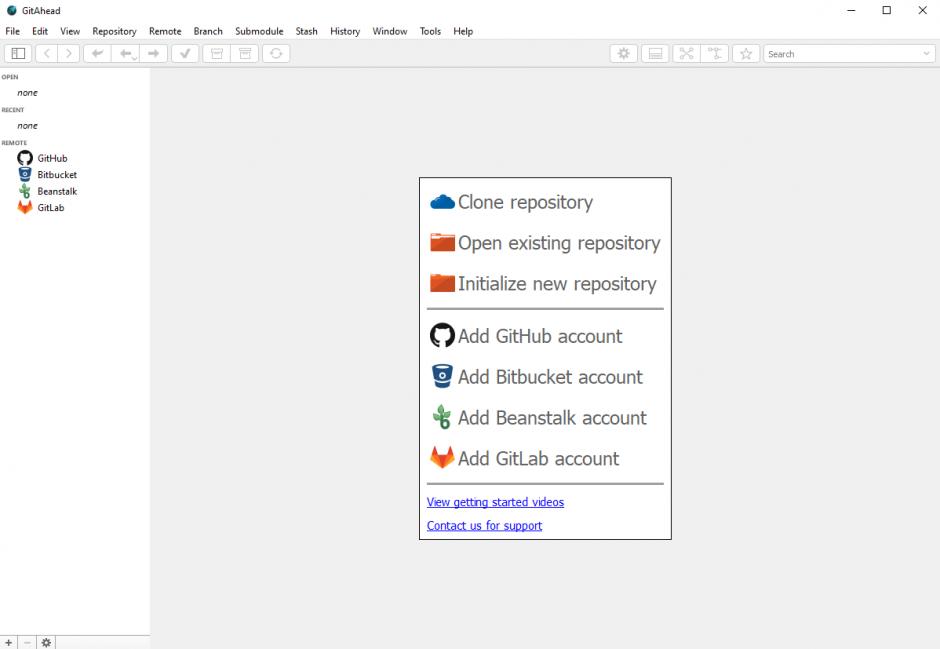Open the Edit menu
The image size is (940, 649).
coord(40,31)
